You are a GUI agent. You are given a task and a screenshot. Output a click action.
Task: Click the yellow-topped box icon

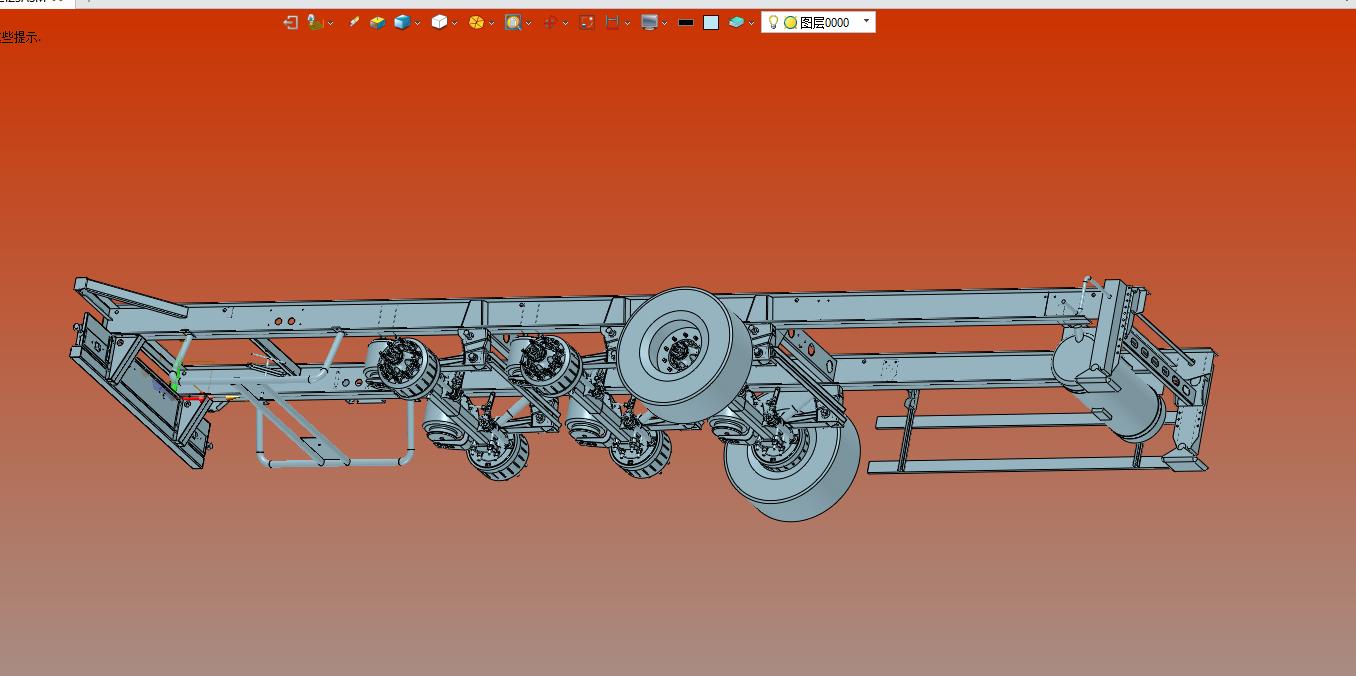pyautogui.click(x=378, y=22)
